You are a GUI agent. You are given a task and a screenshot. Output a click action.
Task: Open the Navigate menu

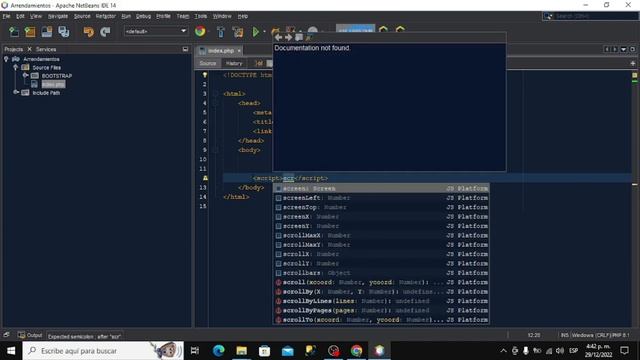pos(58,16)
